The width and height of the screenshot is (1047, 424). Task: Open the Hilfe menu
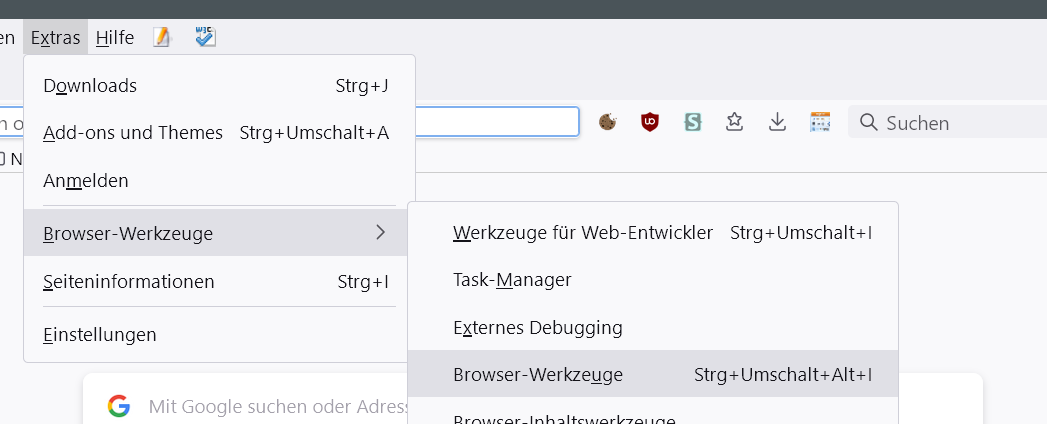[x=115, y=38]
